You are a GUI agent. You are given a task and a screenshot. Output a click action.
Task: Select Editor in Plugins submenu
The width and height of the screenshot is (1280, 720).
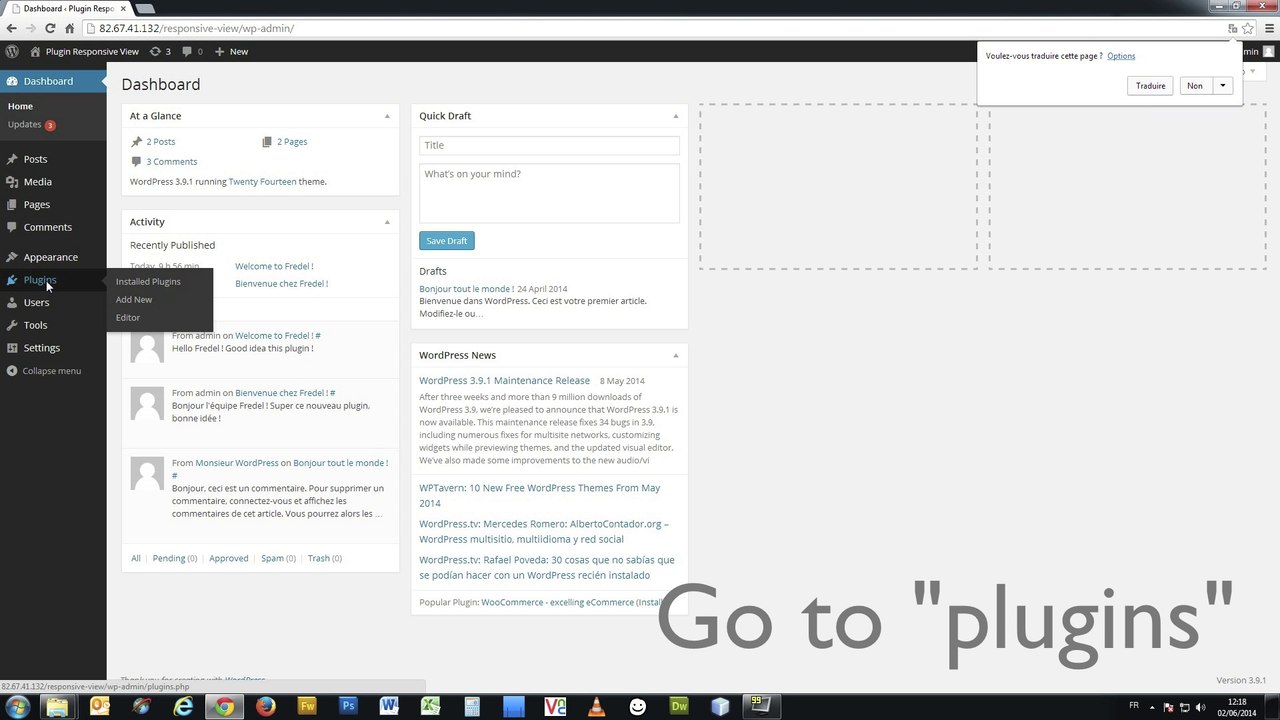point(128,318)
